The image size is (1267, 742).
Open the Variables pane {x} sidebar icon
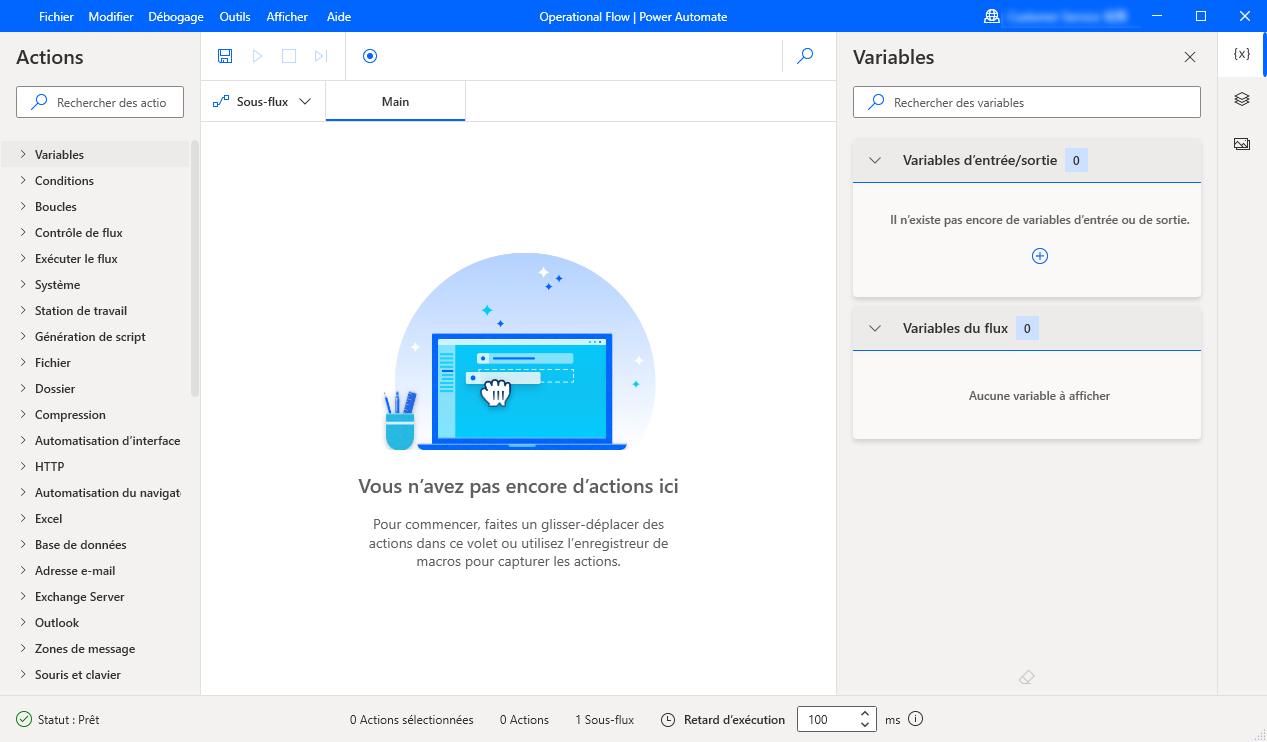click(x=1242, y=54)
